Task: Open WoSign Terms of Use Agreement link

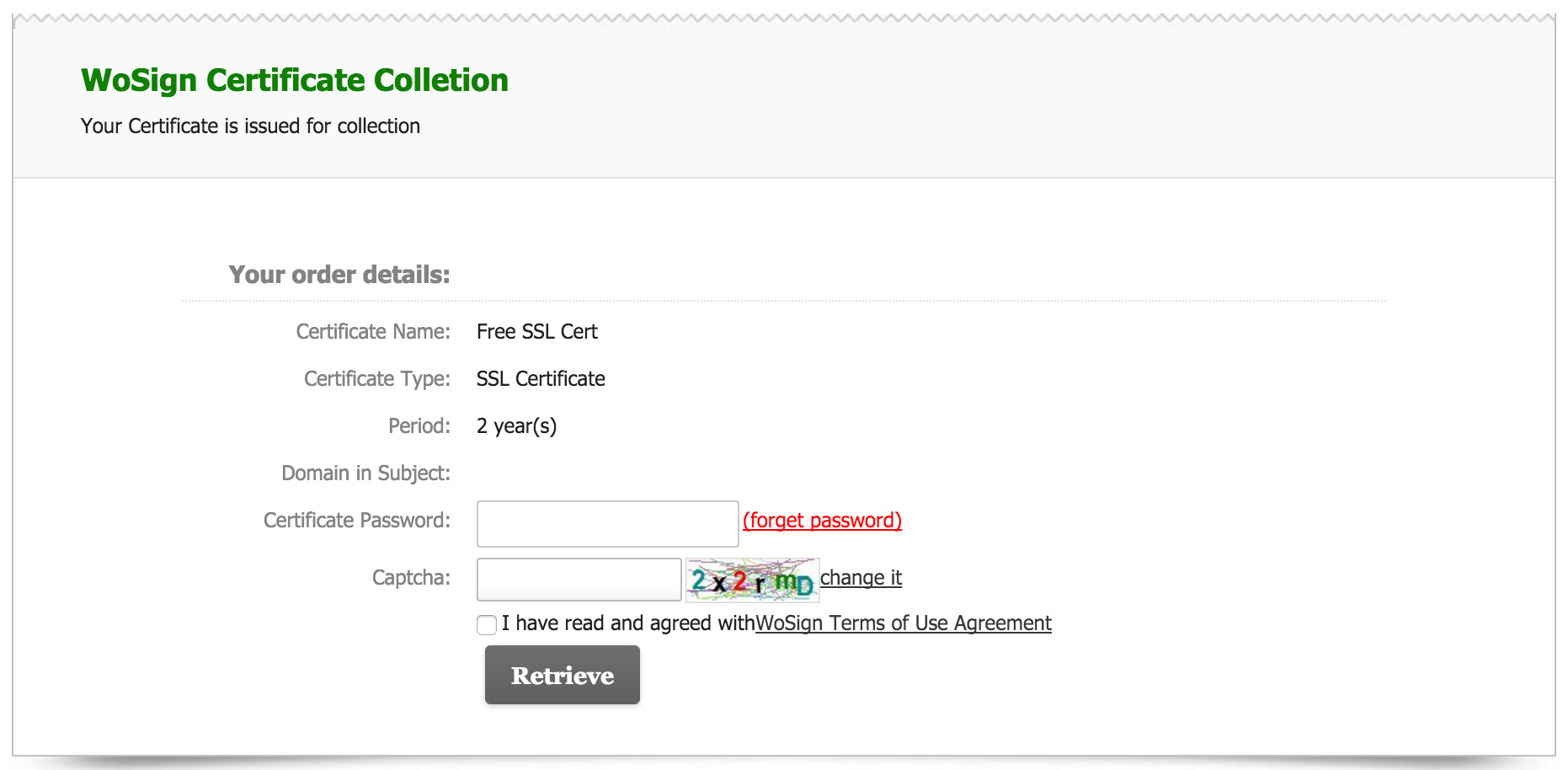Action: click(904, 623)
